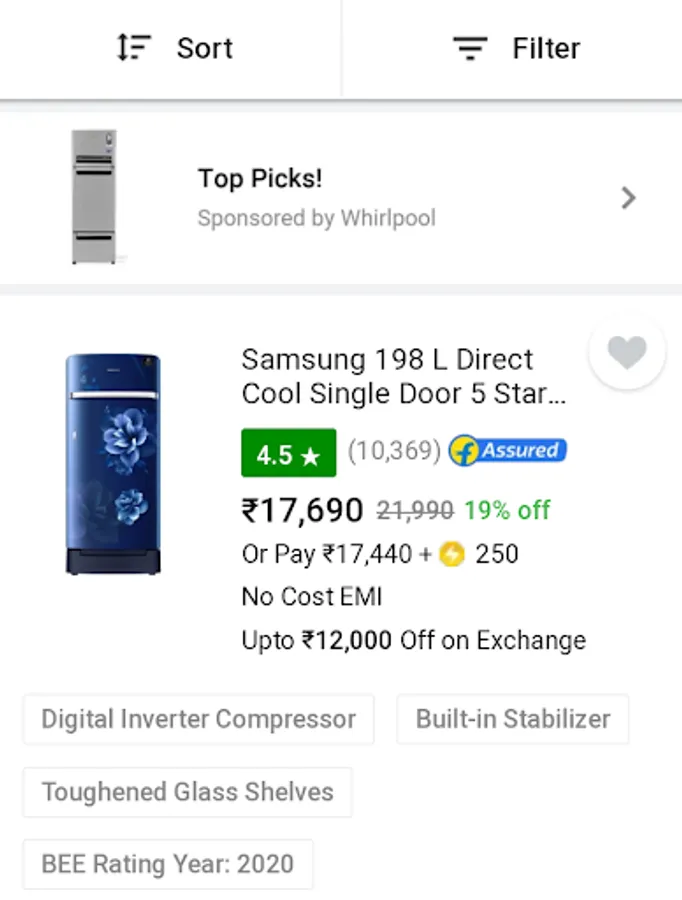Add Samsung refrigerator to wishlist via heart
The image size is (682, 900).
(627, 352)
